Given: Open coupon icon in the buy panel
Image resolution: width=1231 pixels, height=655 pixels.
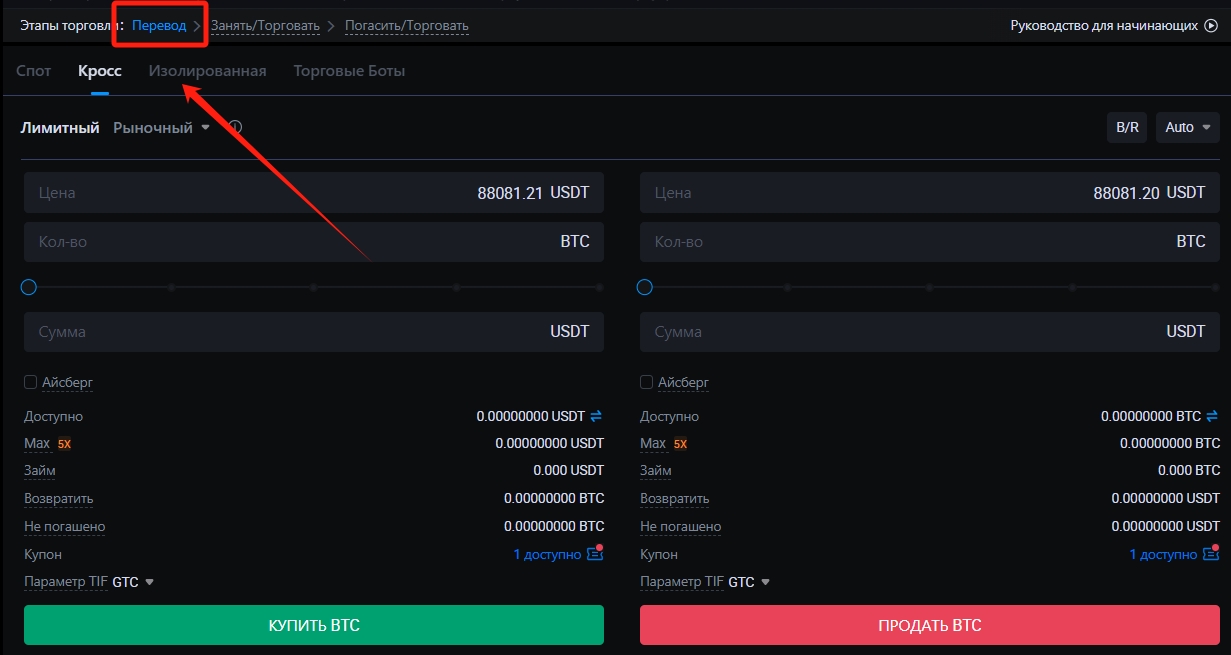Looking at the screenshot, I should (595, 553).
